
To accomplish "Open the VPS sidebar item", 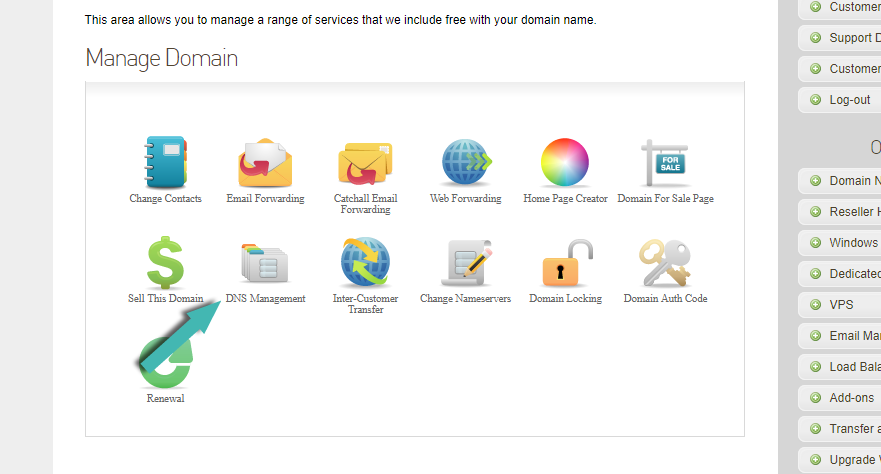I will point(839,304).
